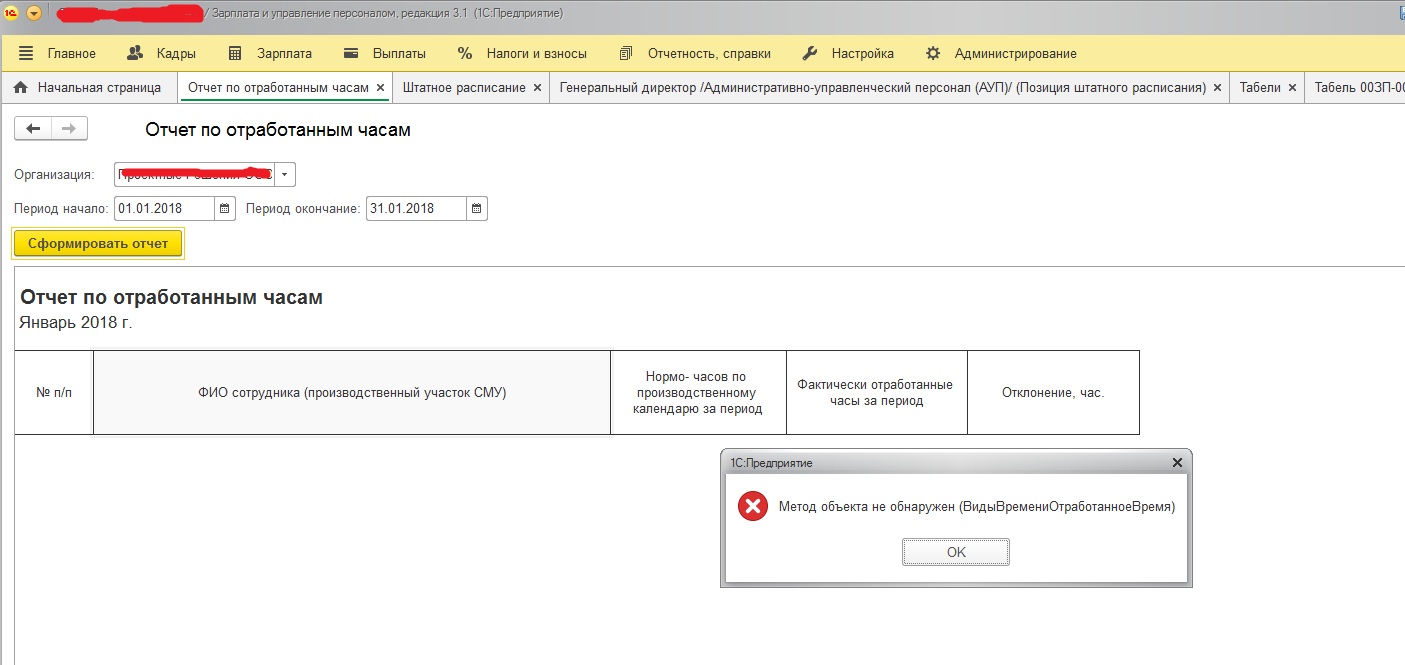This screenshot has height=665, width=1405.
Task: Click the 1C application logo icon
Action: (x=12, y=13)
